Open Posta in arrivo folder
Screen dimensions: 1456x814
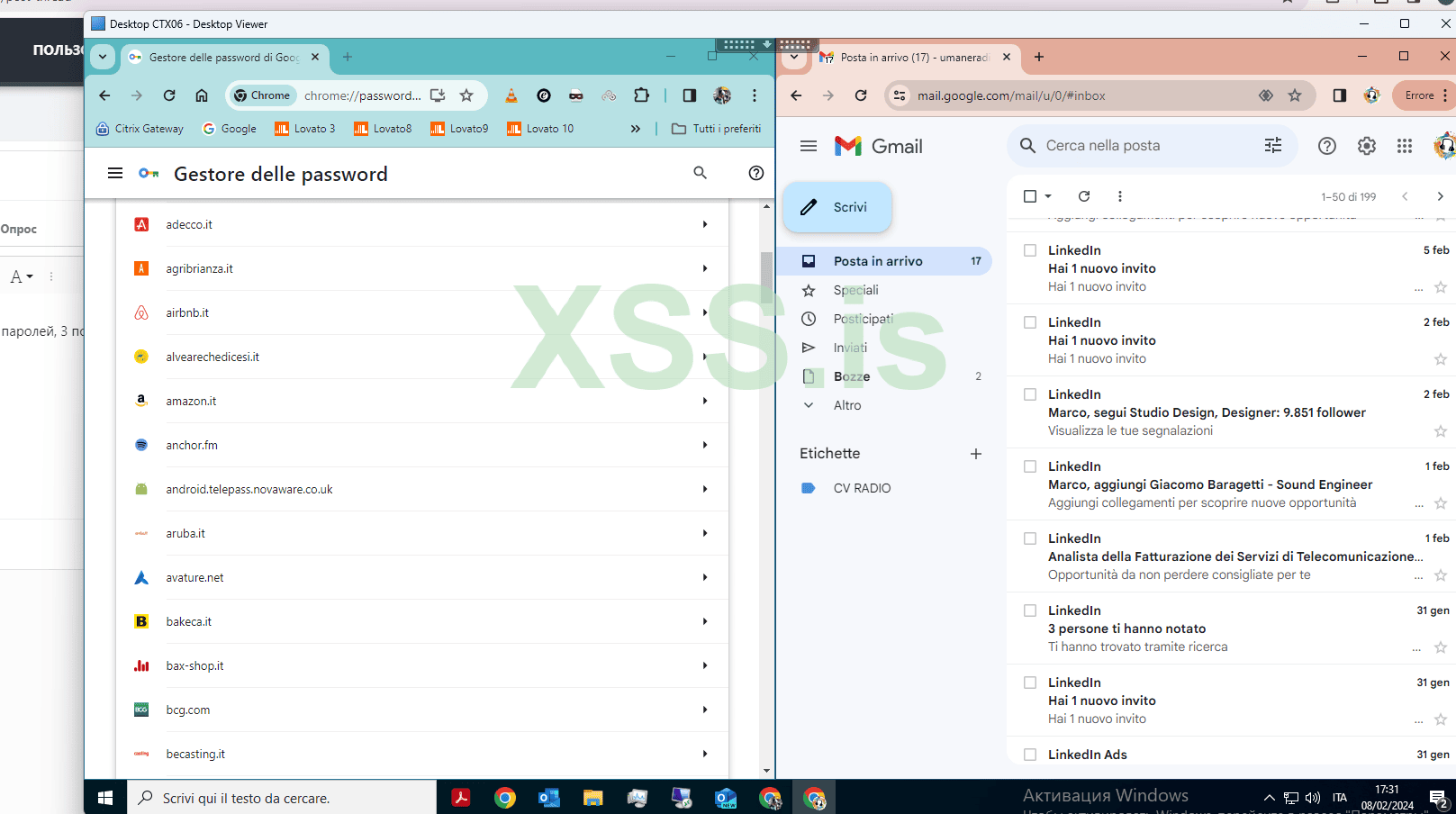point(882,261)
